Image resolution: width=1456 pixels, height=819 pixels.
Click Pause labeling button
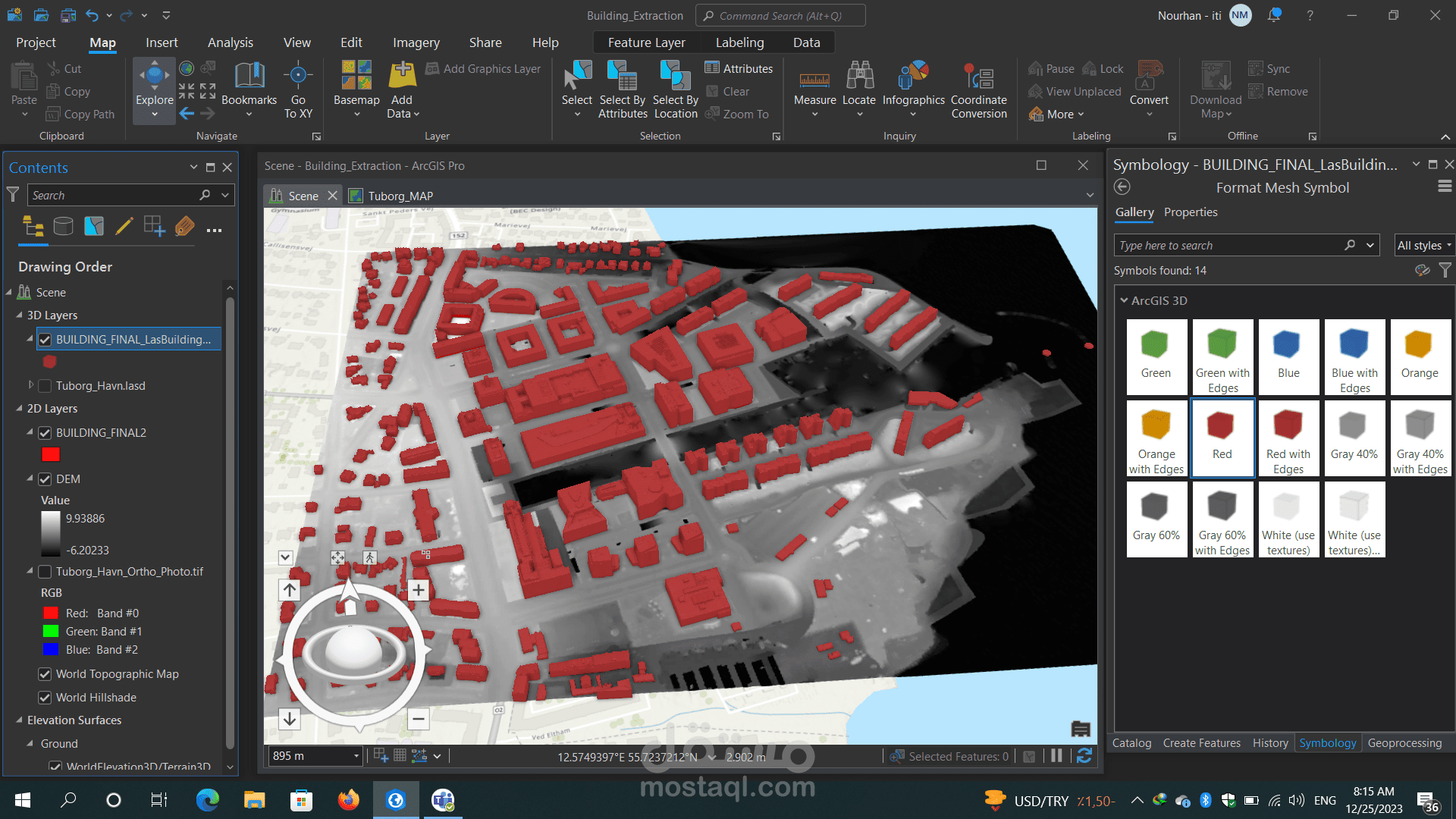[x=1051, y=68]
